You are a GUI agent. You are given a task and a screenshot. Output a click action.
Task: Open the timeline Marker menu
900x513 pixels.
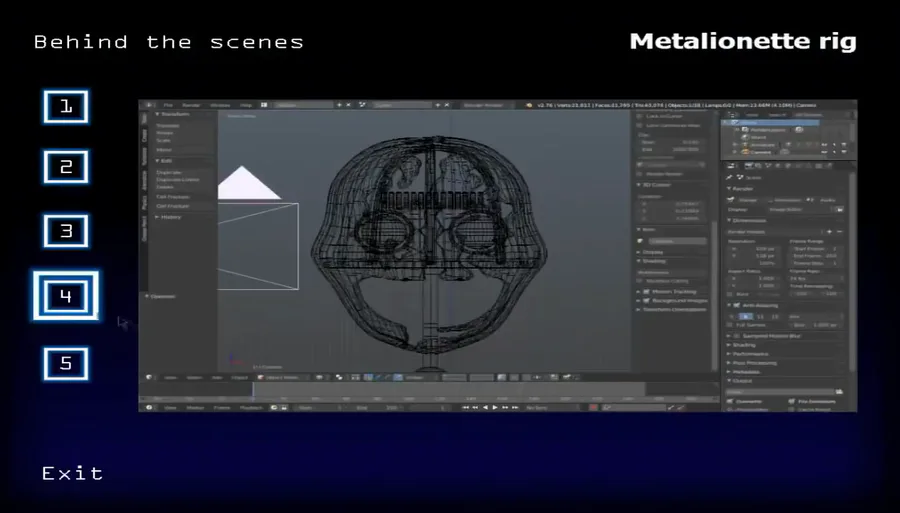(195, 407)
